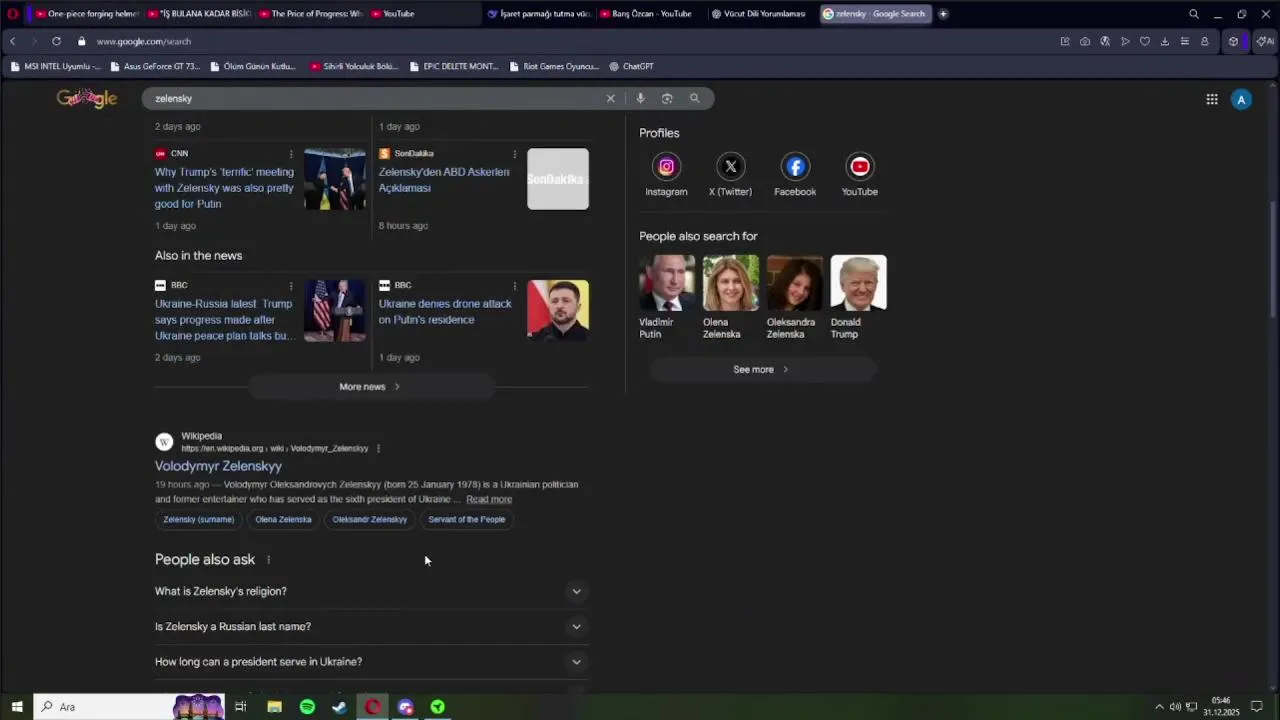Open Zelensky's YouTube profile
Image resolution: width=1280 pixels, height=720 pixels.
click(859, 174)
